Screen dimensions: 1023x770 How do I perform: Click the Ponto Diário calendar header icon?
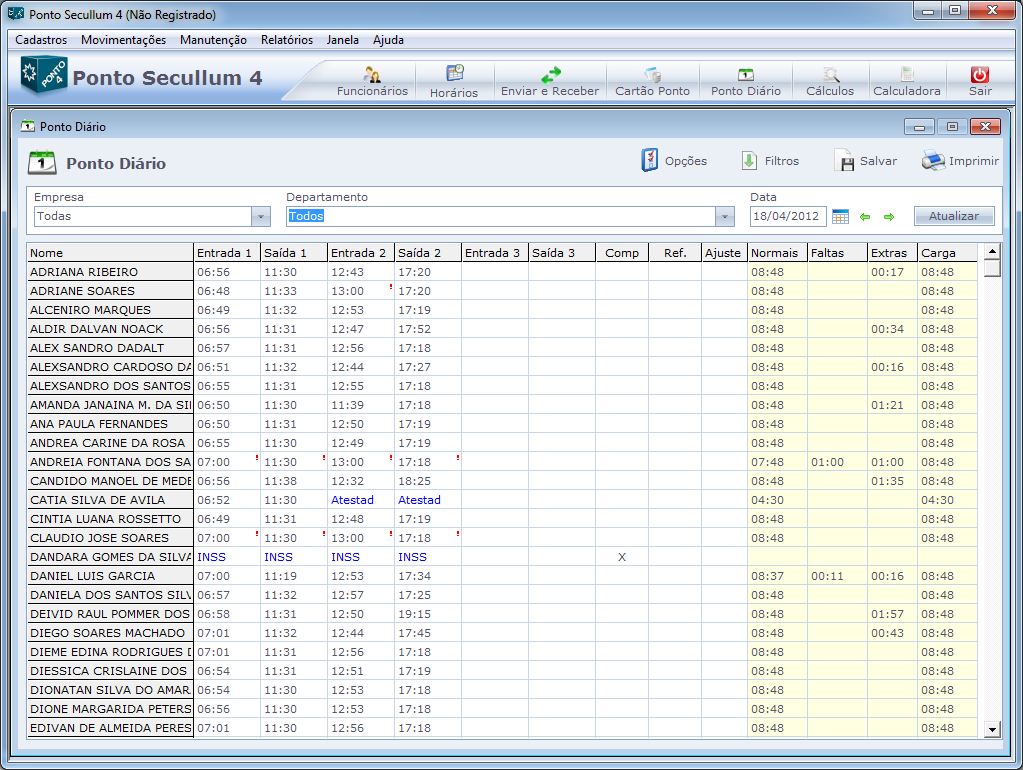pos(42,162)
